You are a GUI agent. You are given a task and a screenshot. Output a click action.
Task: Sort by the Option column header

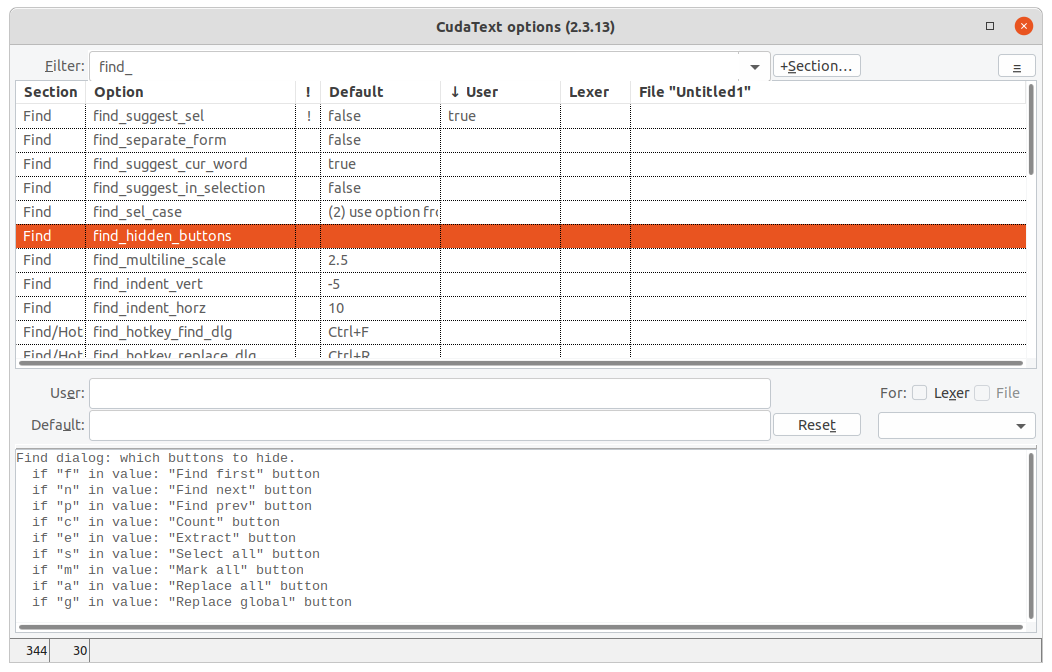pyautogui.click(x=191, y=92)
